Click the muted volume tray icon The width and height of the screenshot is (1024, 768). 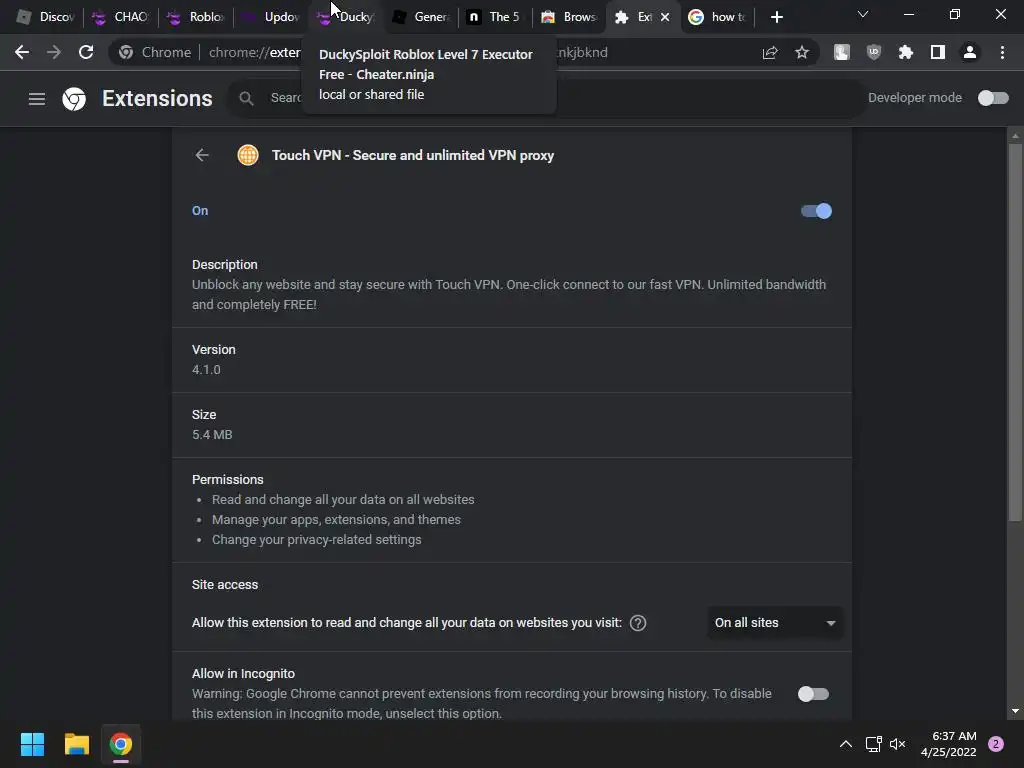[898, 744]
